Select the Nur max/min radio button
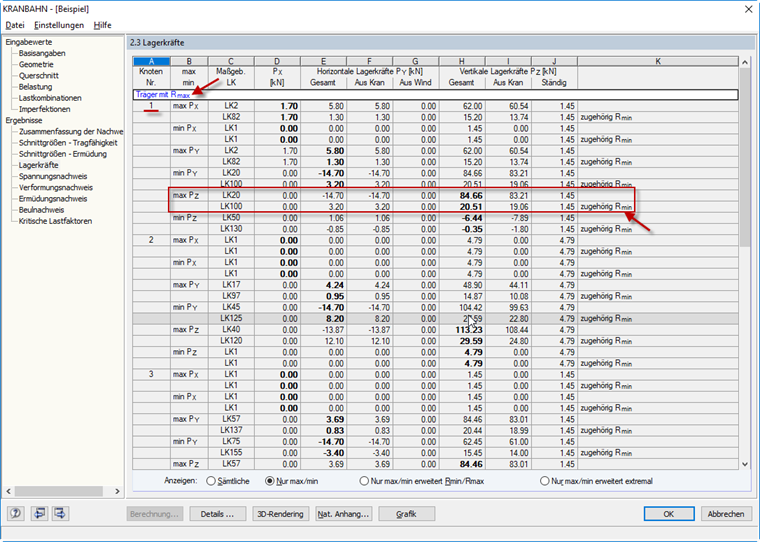The width and height of the screenshot is (760, 542). (269, 481)
